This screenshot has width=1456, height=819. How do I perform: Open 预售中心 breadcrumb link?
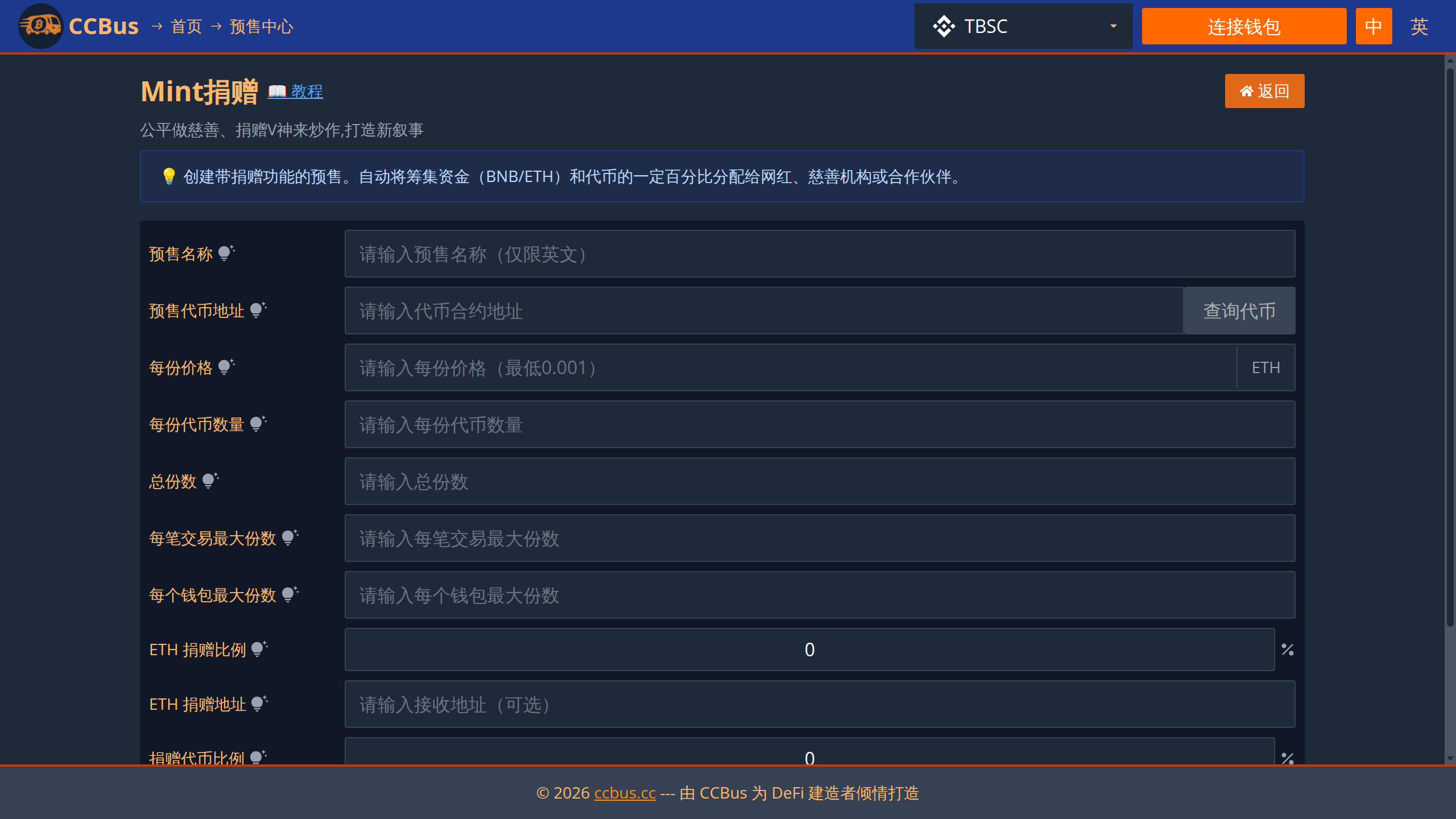point(261,26)
